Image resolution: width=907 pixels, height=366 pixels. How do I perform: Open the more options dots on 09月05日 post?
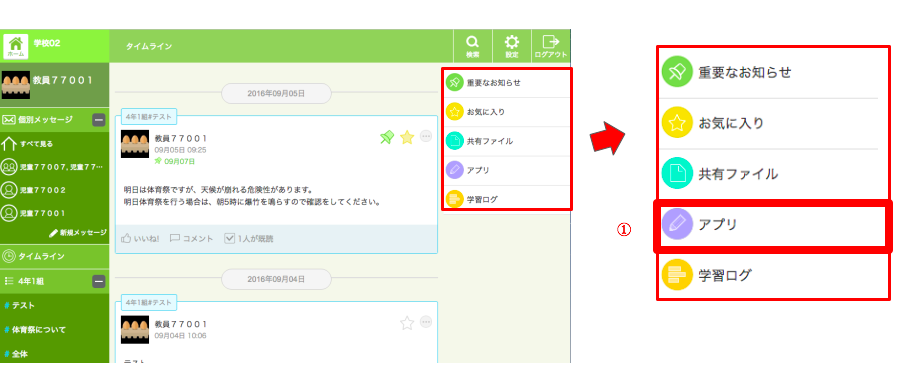(x=426, y=136)
